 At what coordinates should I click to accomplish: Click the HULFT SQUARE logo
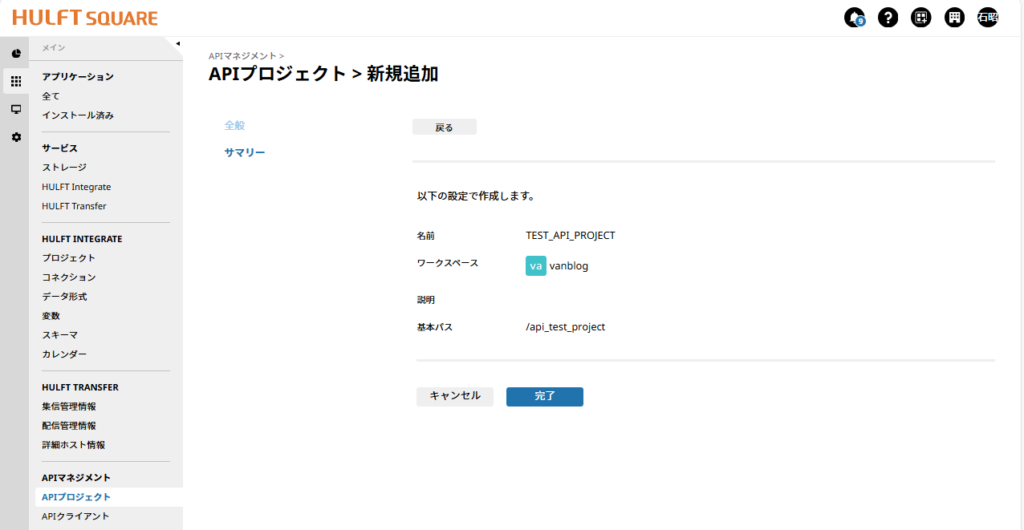click(85, 18)
